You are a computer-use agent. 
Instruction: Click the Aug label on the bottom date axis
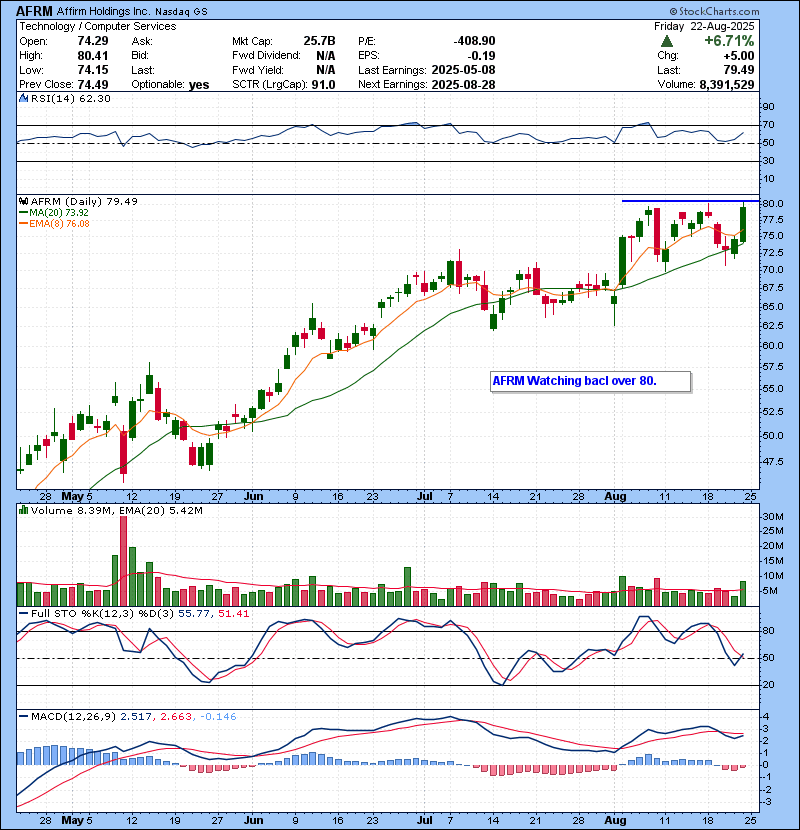[x=615, y=820]
